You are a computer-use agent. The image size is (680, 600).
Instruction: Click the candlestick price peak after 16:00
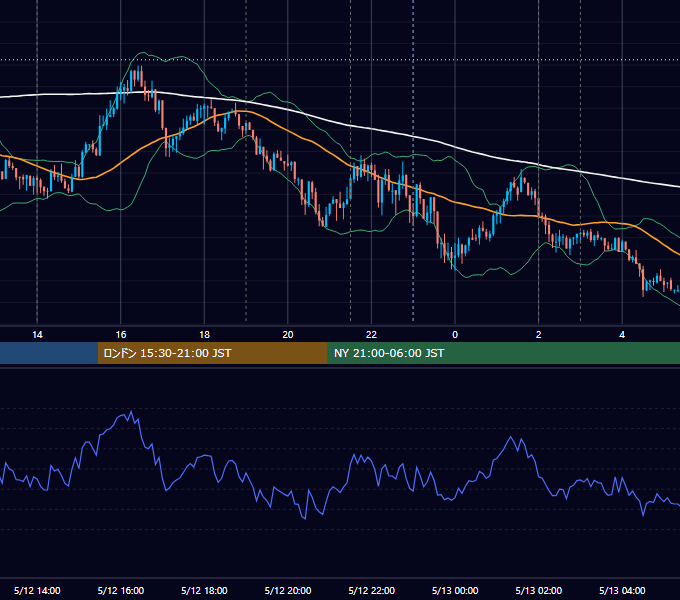pyautogui.click(x=139, y=75)
